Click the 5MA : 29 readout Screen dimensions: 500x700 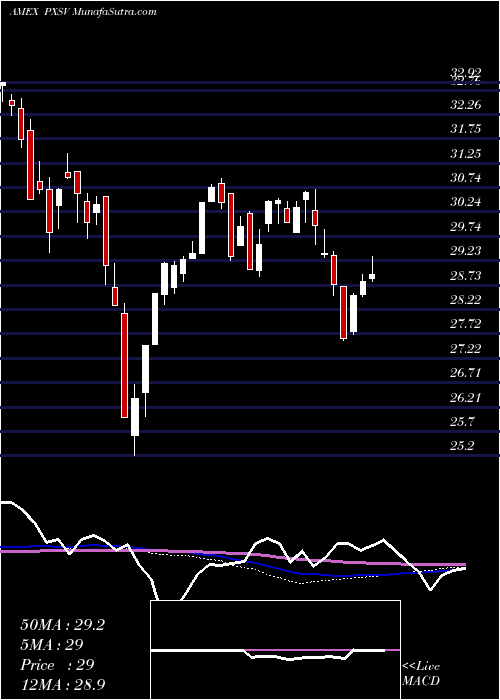click(52, 645)
